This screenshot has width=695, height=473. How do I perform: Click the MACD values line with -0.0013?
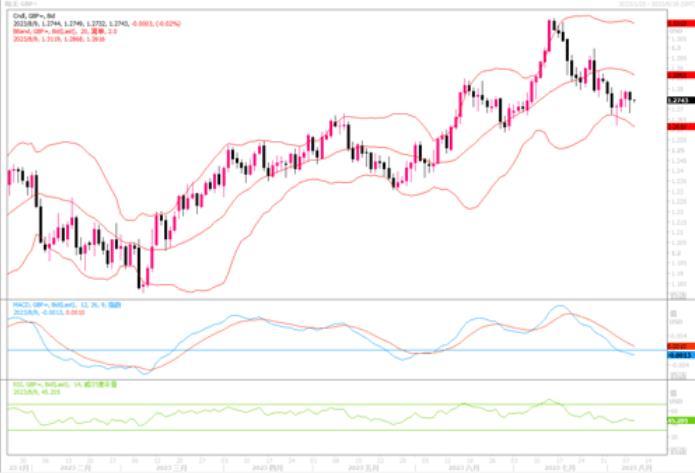(49, 313)
